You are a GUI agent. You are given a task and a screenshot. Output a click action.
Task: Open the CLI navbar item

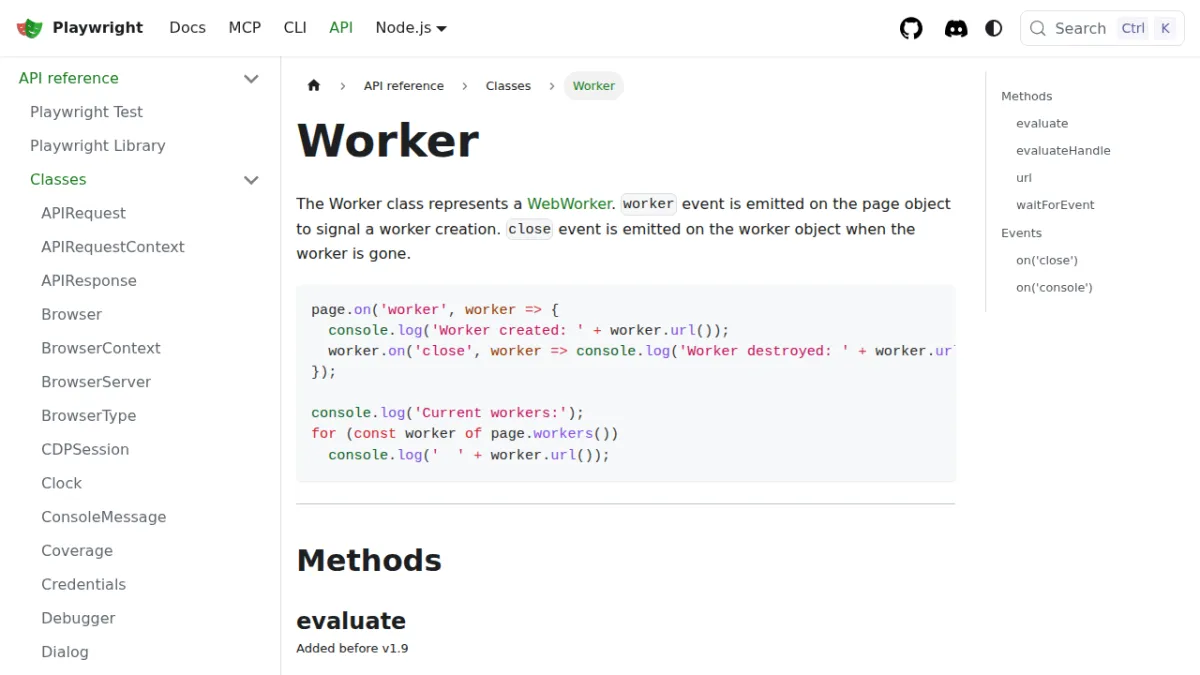pyautogui.click(x=295, y=28)
